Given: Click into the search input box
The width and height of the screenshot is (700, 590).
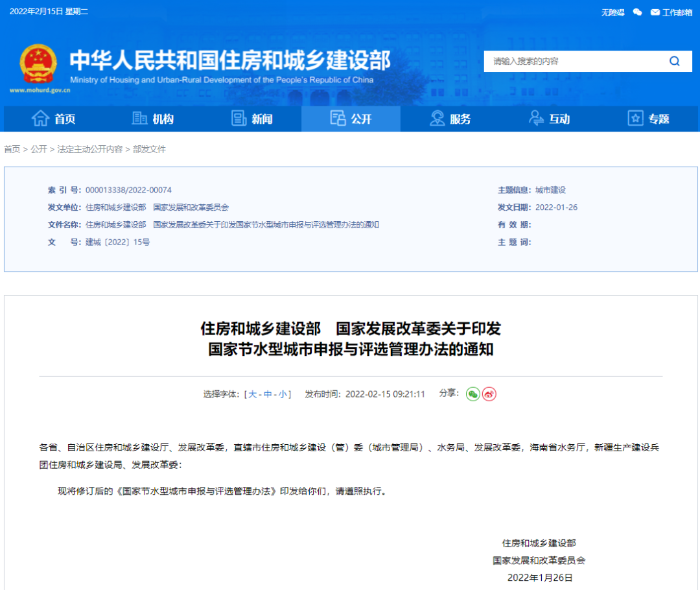Looking at the screenshot, I should click(x=570, y=62).
